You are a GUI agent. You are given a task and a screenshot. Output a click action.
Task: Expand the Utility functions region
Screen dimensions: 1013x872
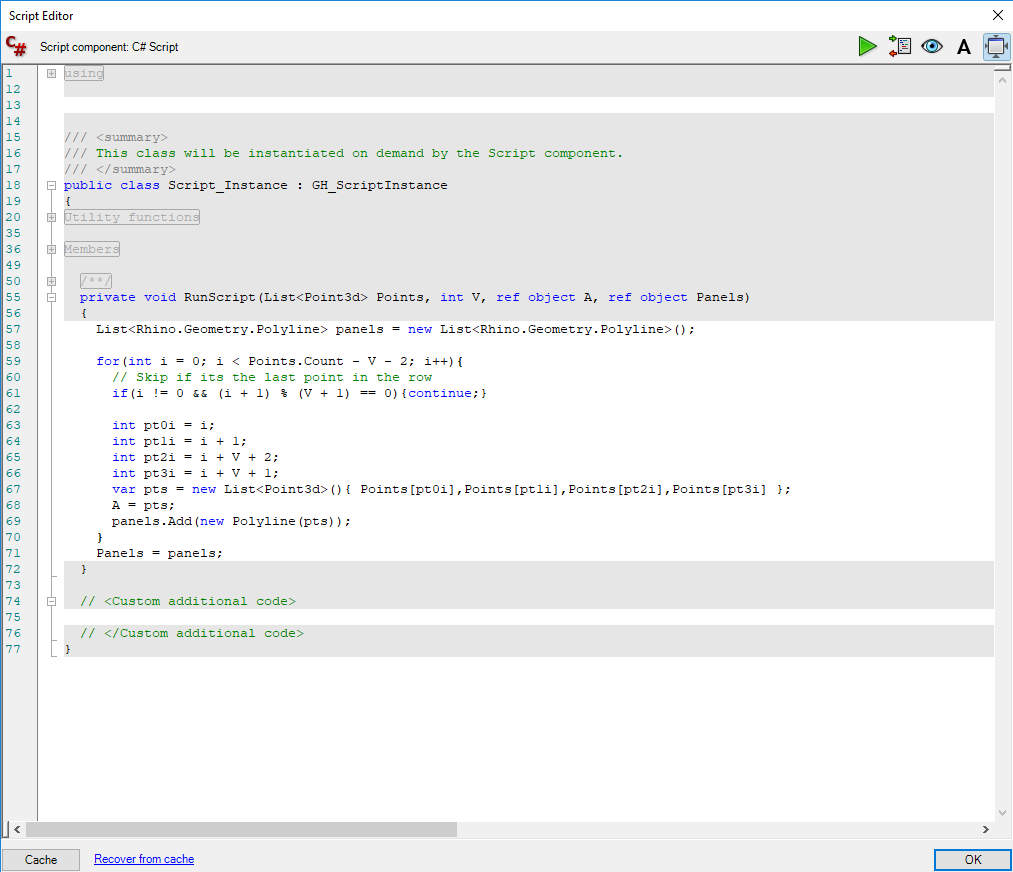tap(51, 217)
